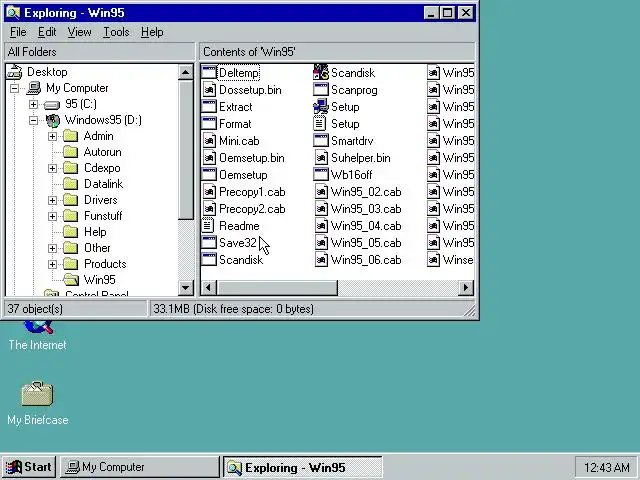Open the Tools menu
This screenshot has width=640, height=480.
[116, 32]
